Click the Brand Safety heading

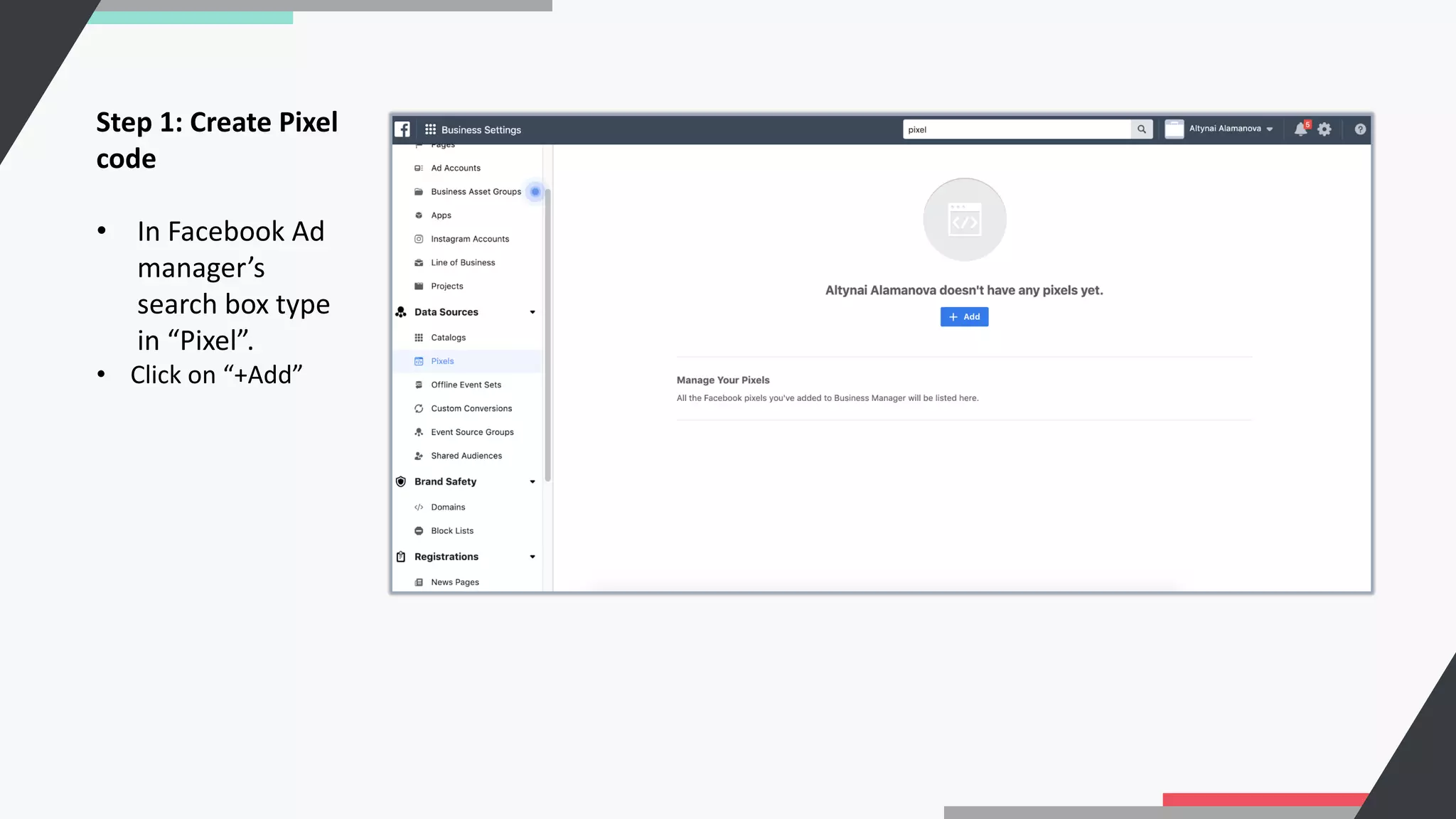pos(446,482)
